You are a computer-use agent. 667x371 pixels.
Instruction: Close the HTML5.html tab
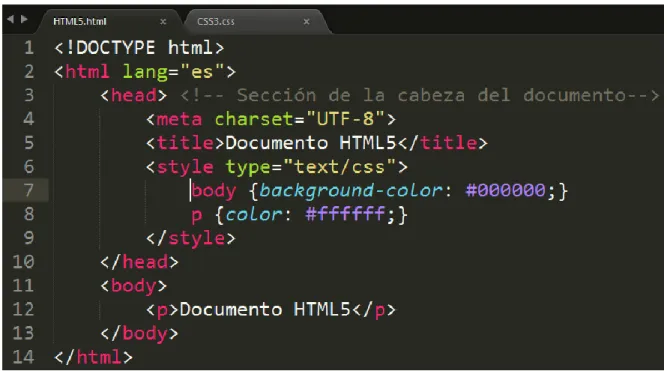pyautogui.click(x=163, y=21)
